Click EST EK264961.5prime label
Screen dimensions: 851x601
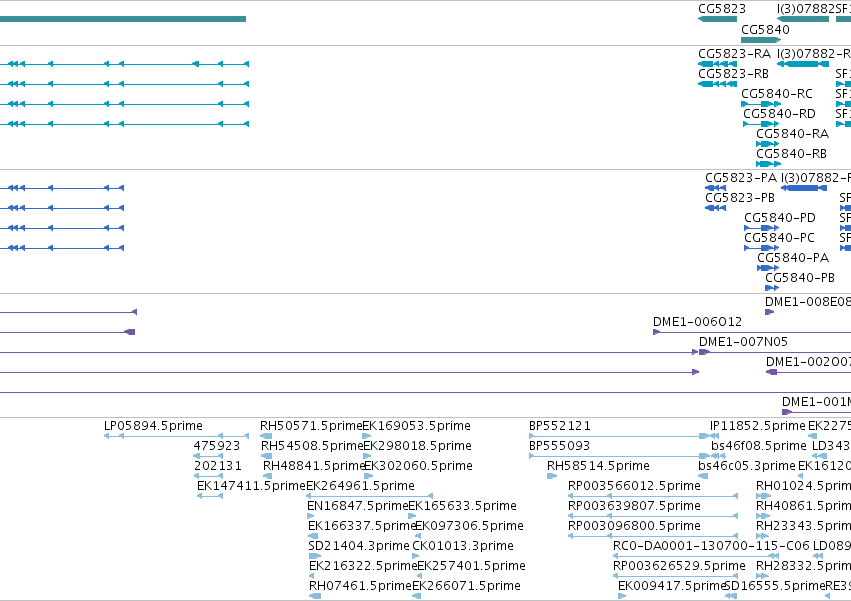click(360, 486)
